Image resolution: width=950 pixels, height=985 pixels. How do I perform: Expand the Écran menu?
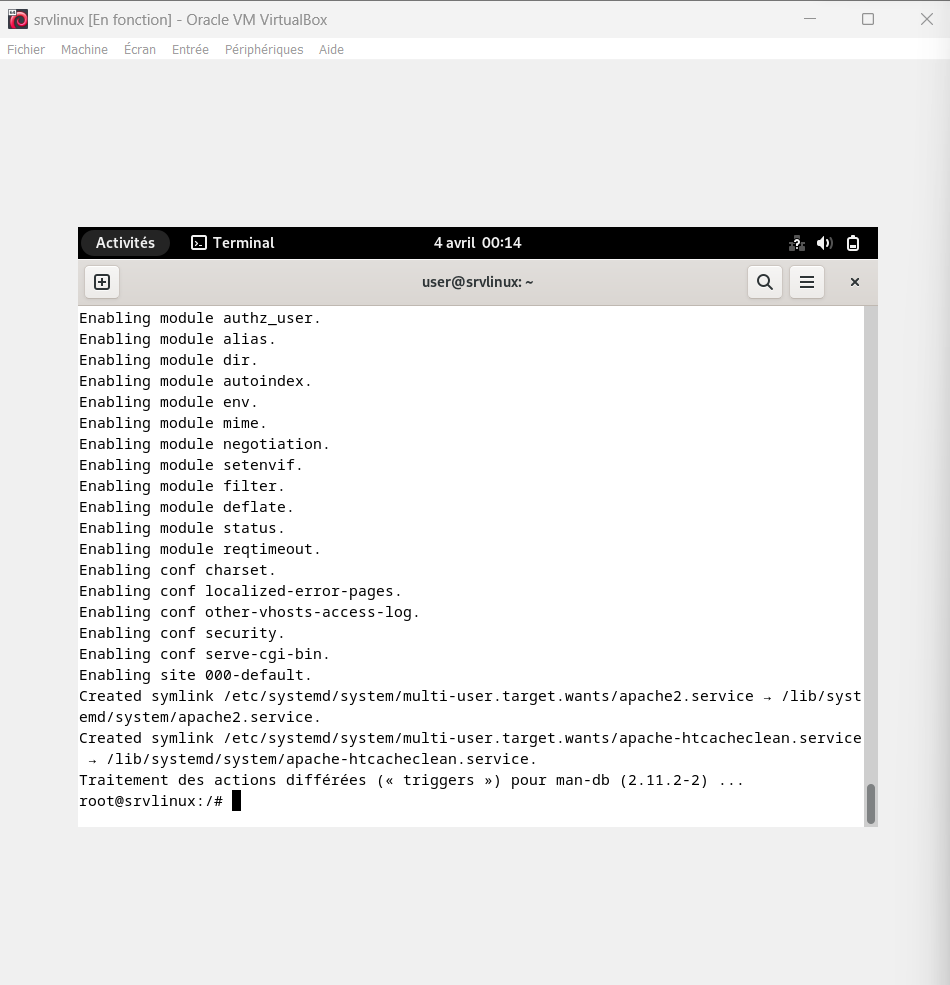(x=140, y=49)
